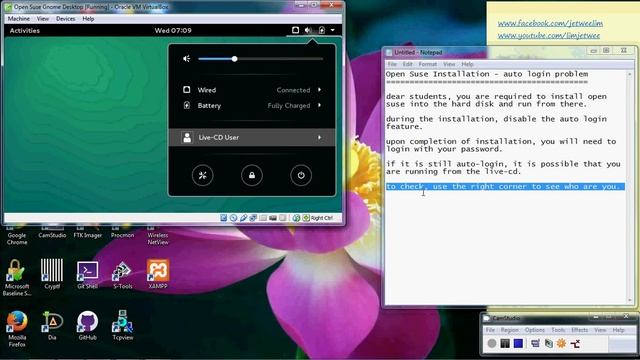Click the network icon in GNOME top bar
The height and width of the screenshot is (360, 640).
tap(296, 30)
